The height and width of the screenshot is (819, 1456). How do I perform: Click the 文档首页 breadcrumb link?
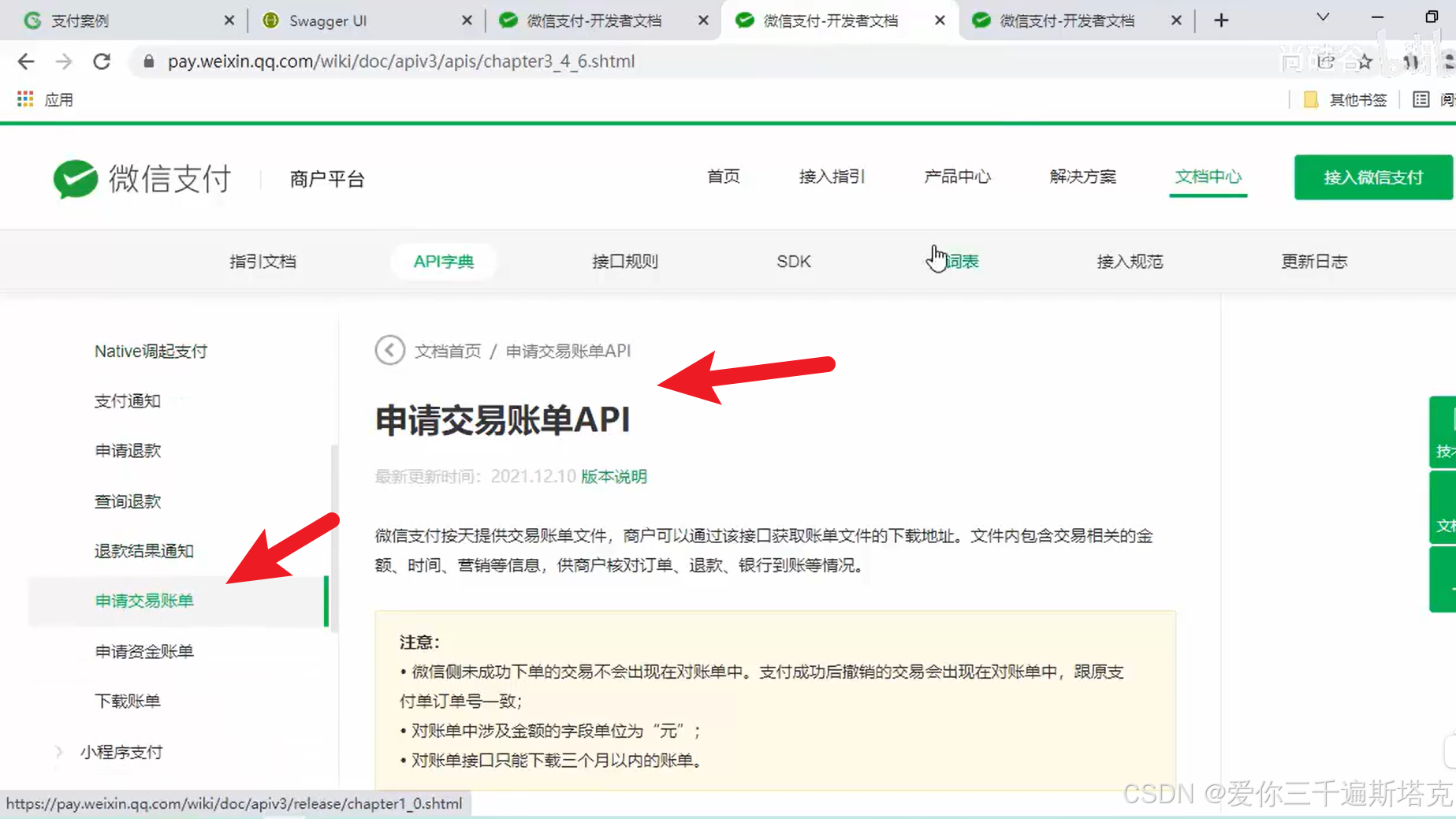[448, 351]
